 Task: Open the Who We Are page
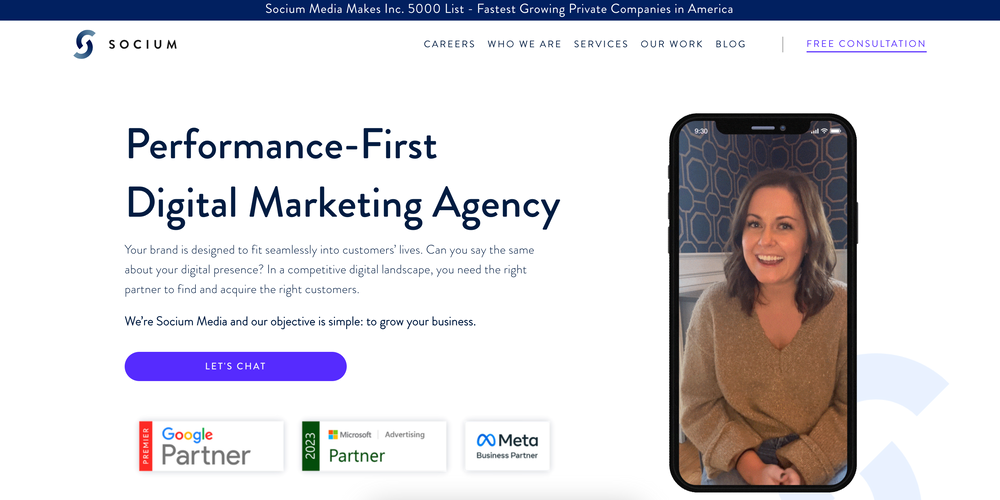(524, 44)
